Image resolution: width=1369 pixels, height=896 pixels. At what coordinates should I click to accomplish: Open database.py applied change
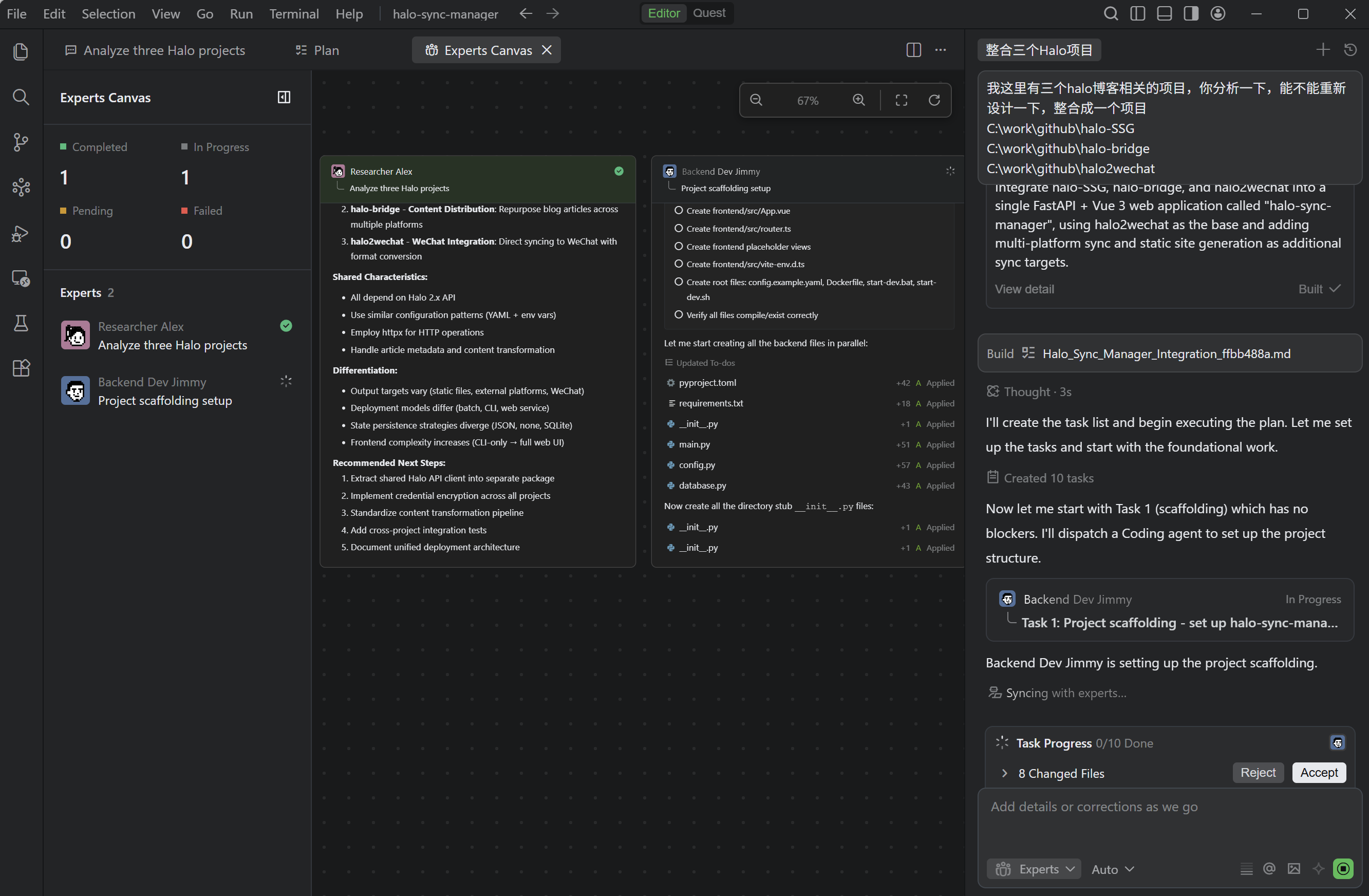tap(810, 486)
